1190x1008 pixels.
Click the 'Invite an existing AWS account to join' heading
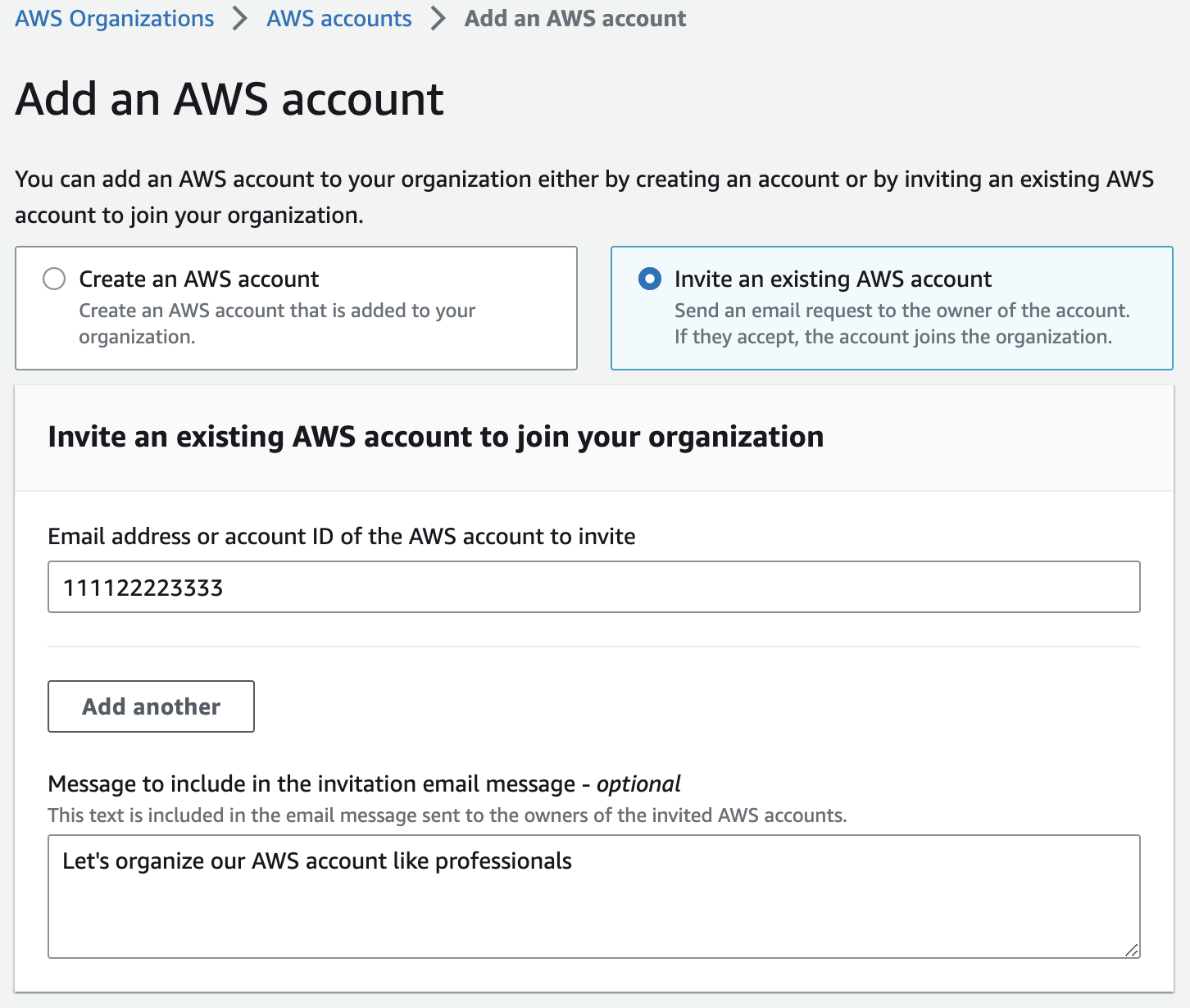[x=436, y=437]
